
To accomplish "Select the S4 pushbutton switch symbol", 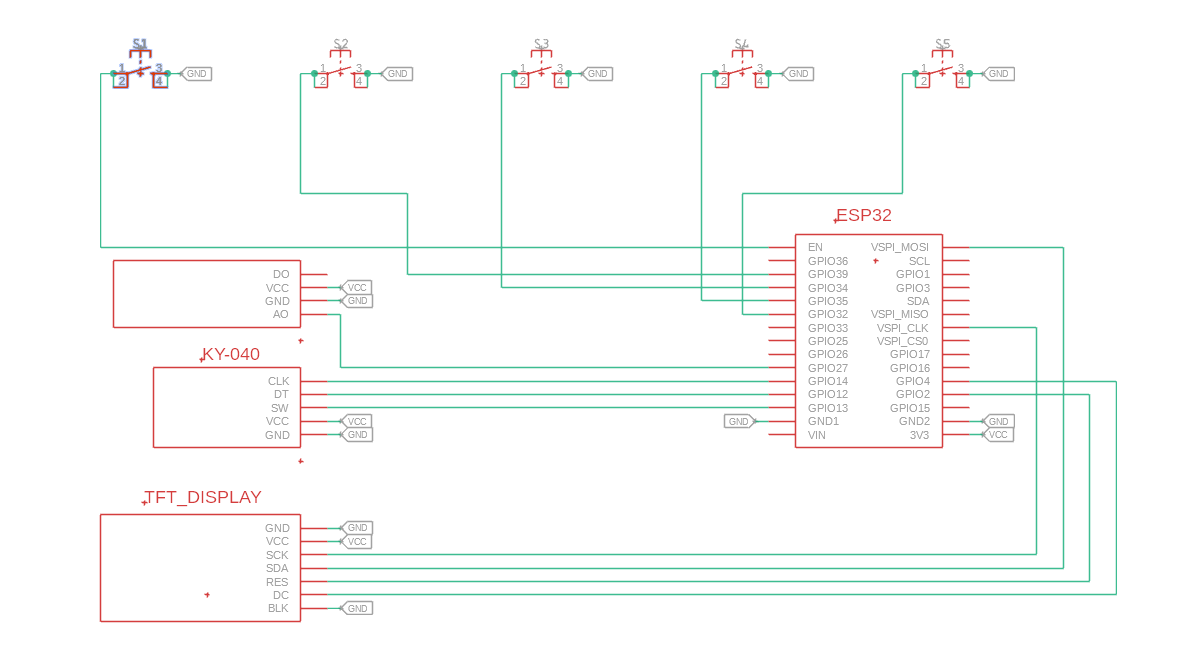I will click(742, 70).
